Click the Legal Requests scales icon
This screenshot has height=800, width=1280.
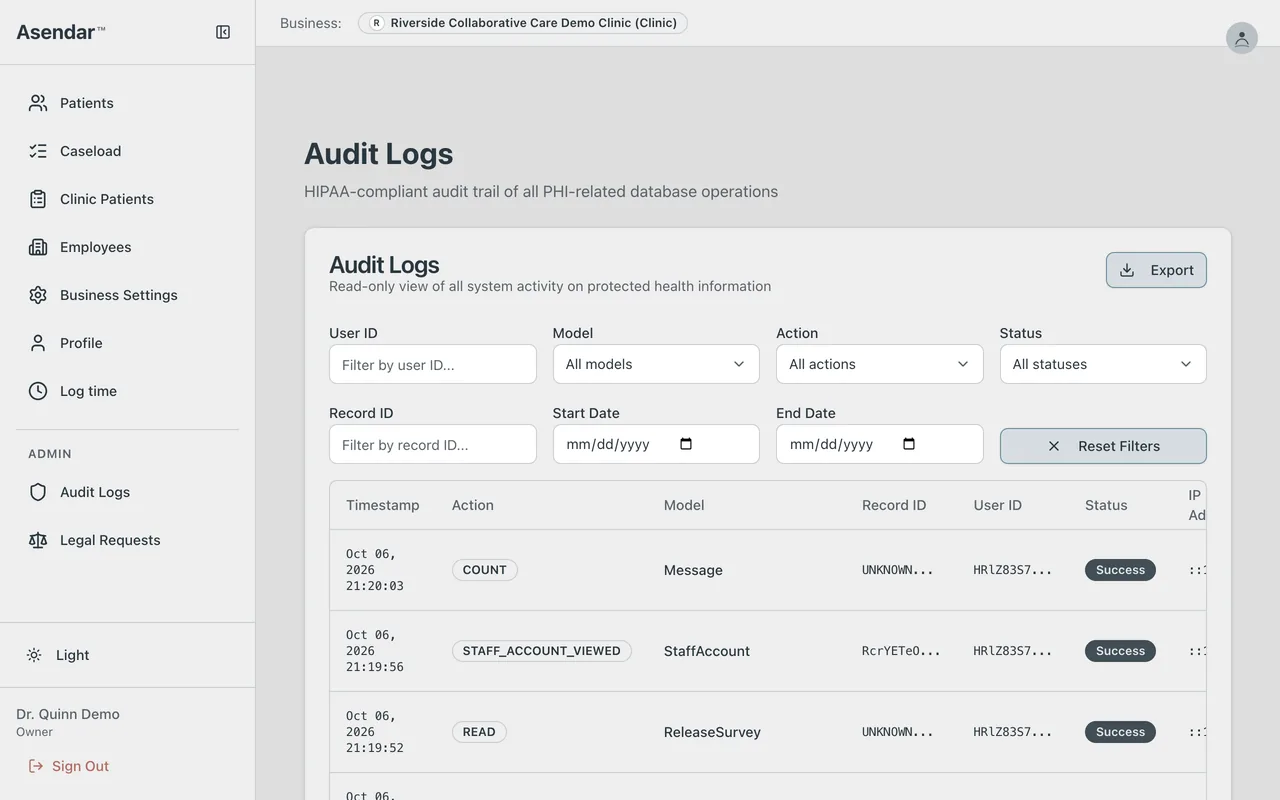pos(38,540)
